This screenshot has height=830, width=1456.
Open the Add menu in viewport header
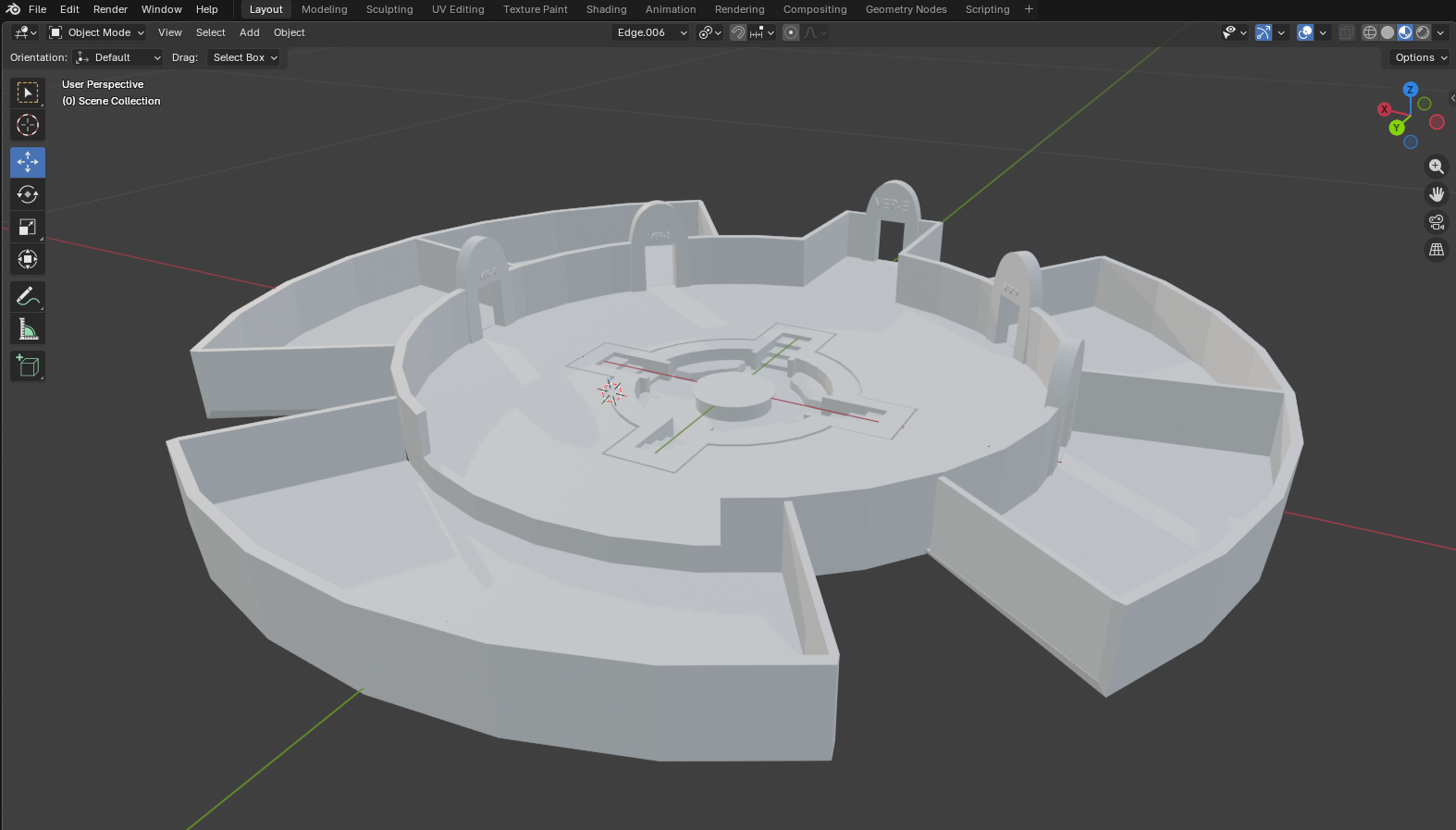point(250,32)
